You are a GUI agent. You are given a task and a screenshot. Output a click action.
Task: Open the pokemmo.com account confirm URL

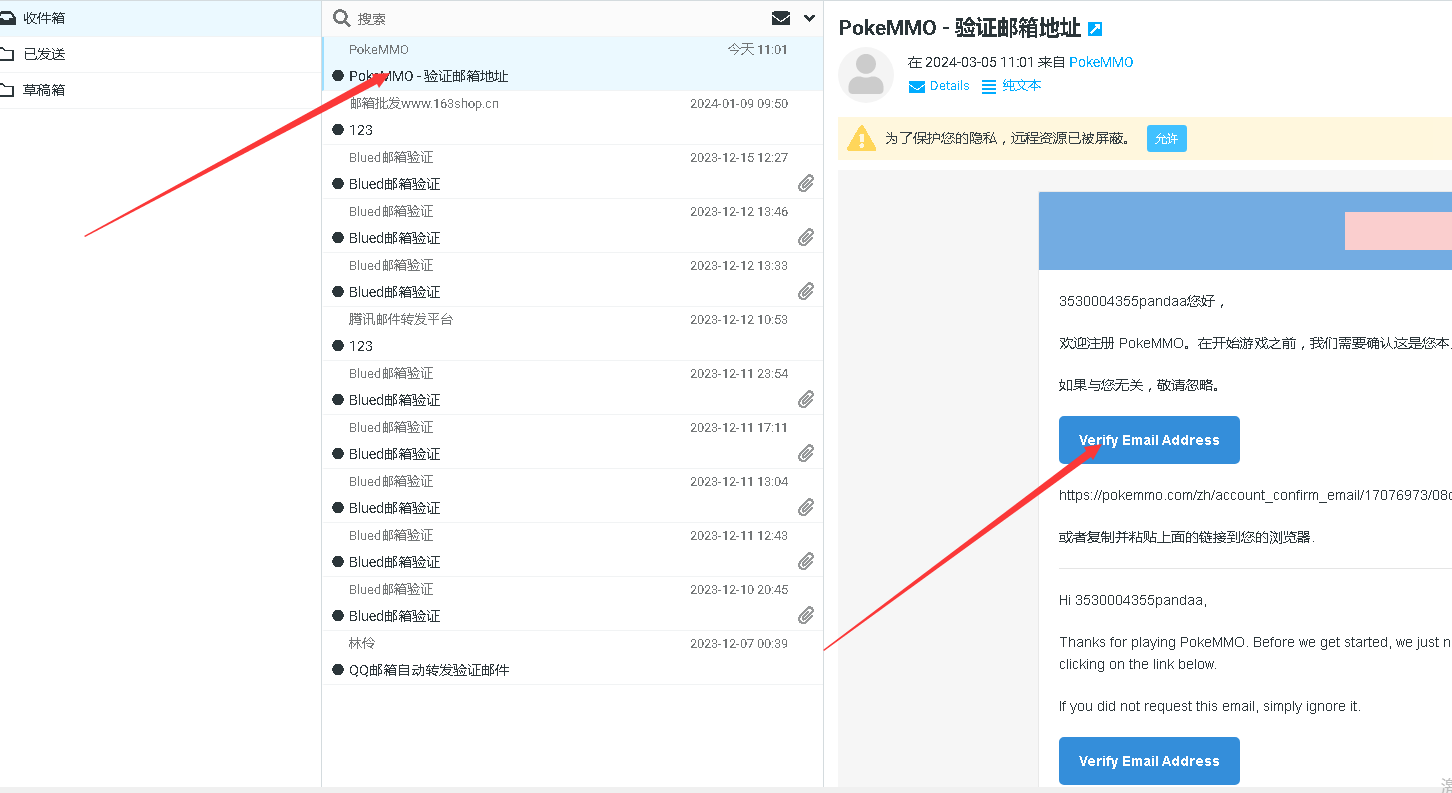point(1255,495)
